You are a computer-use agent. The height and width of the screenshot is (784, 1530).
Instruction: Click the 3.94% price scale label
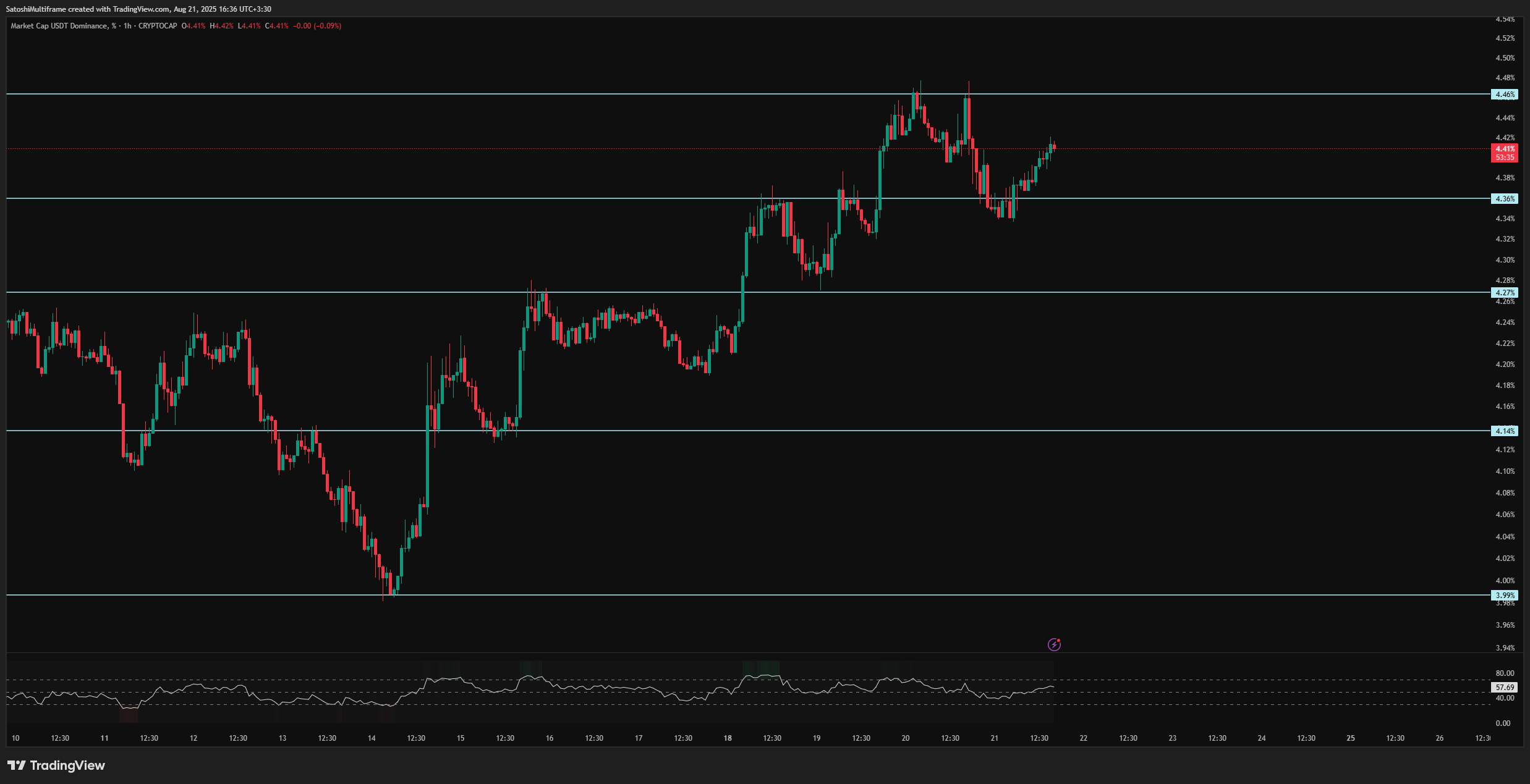pos(1505,648)
